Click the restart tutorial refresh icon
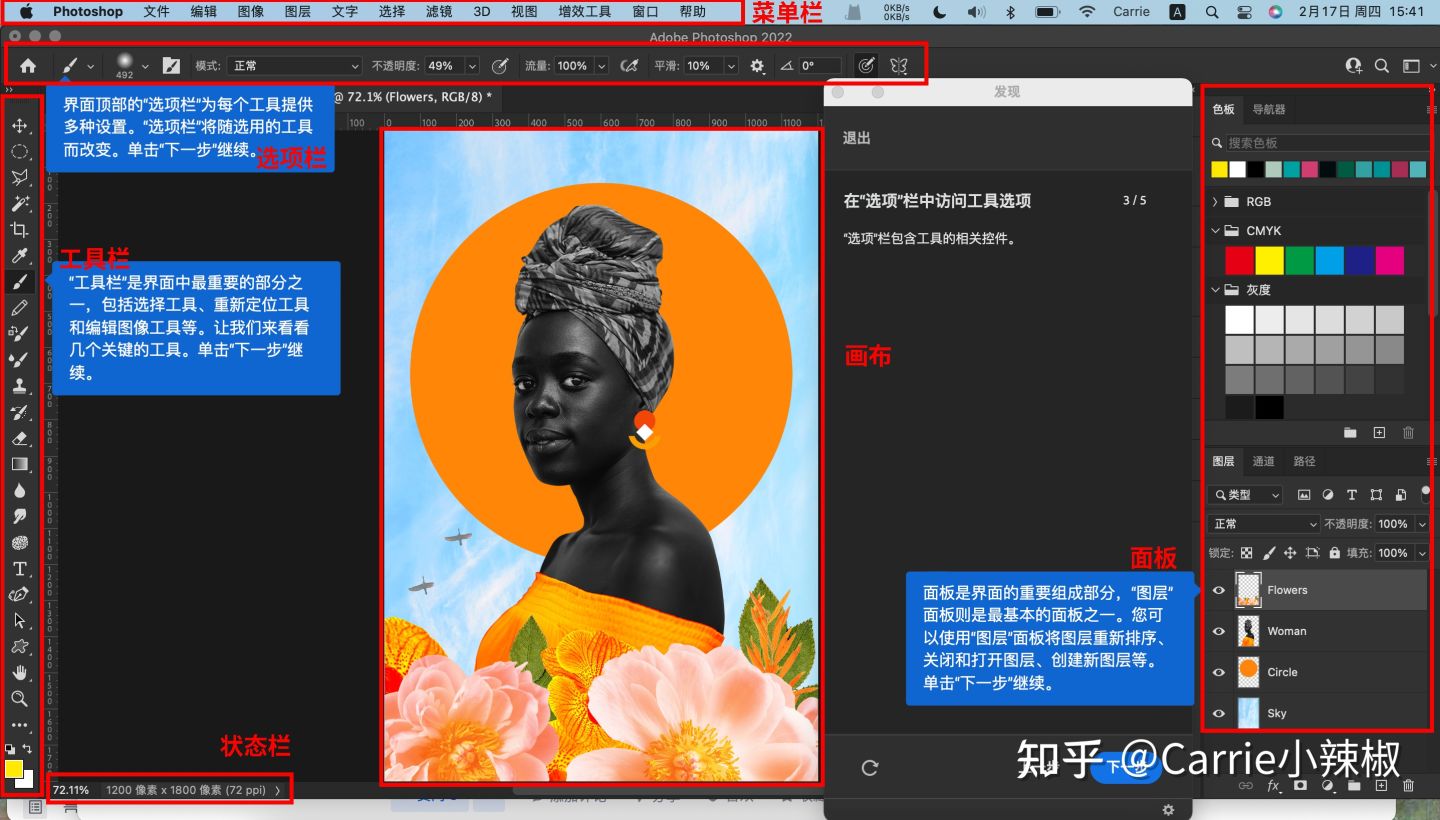Screen dimensions: 1440x820 point(869,767)
